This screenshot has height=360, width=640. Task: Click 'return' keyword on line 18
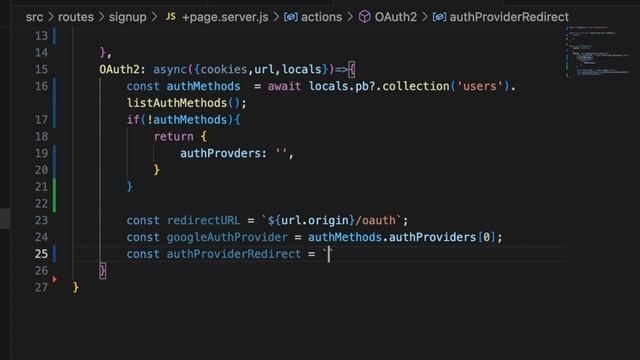tap(173, 136)
